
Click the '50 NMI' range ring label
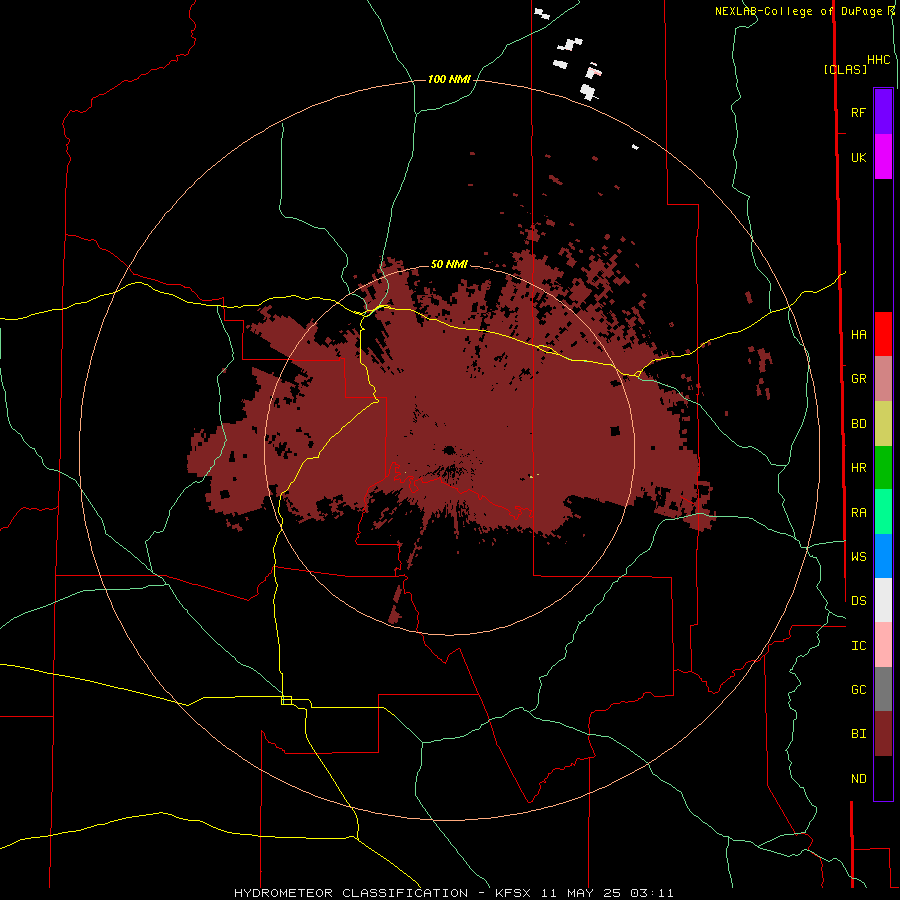[449, 265]
